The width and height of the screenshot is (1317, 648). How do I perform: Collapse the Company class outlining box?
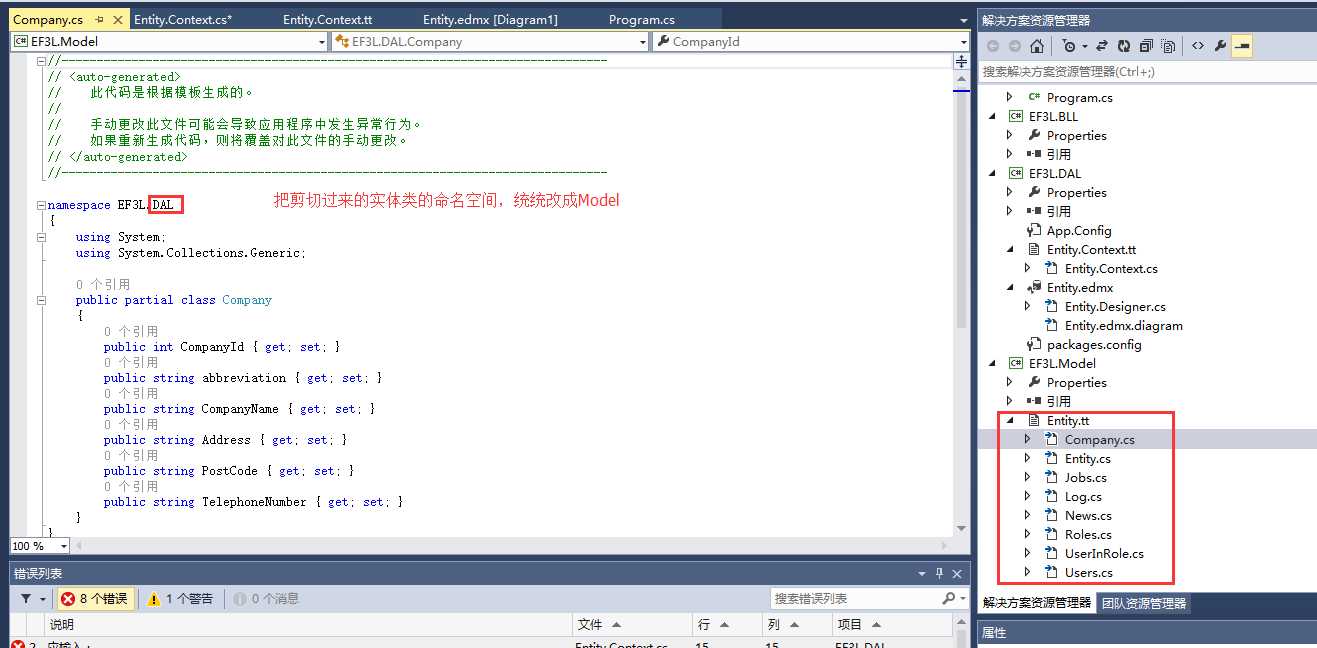41,300
